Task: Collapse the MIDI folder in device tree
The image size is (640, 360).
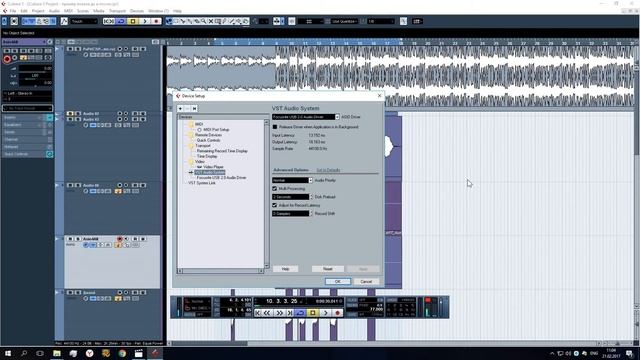Action: point(191,124)
